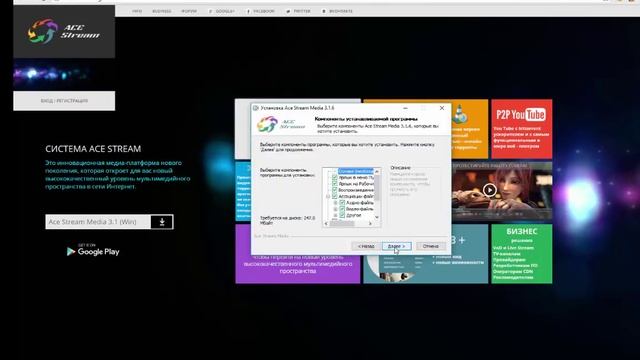Open the Форум menu item on the website
640x360 pixels.
189,11
